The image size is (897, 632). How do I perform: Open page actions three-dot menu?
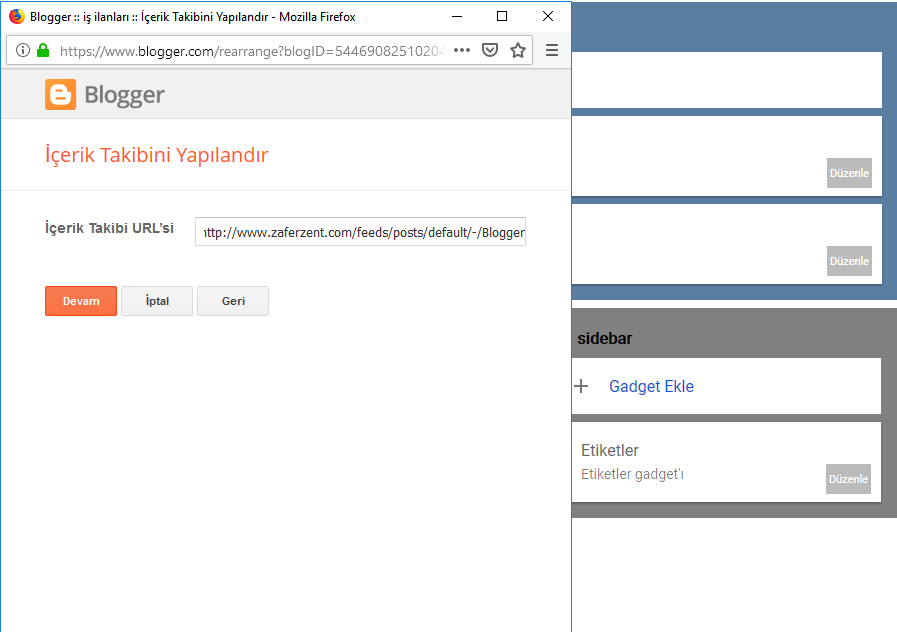tap(462, 50)
